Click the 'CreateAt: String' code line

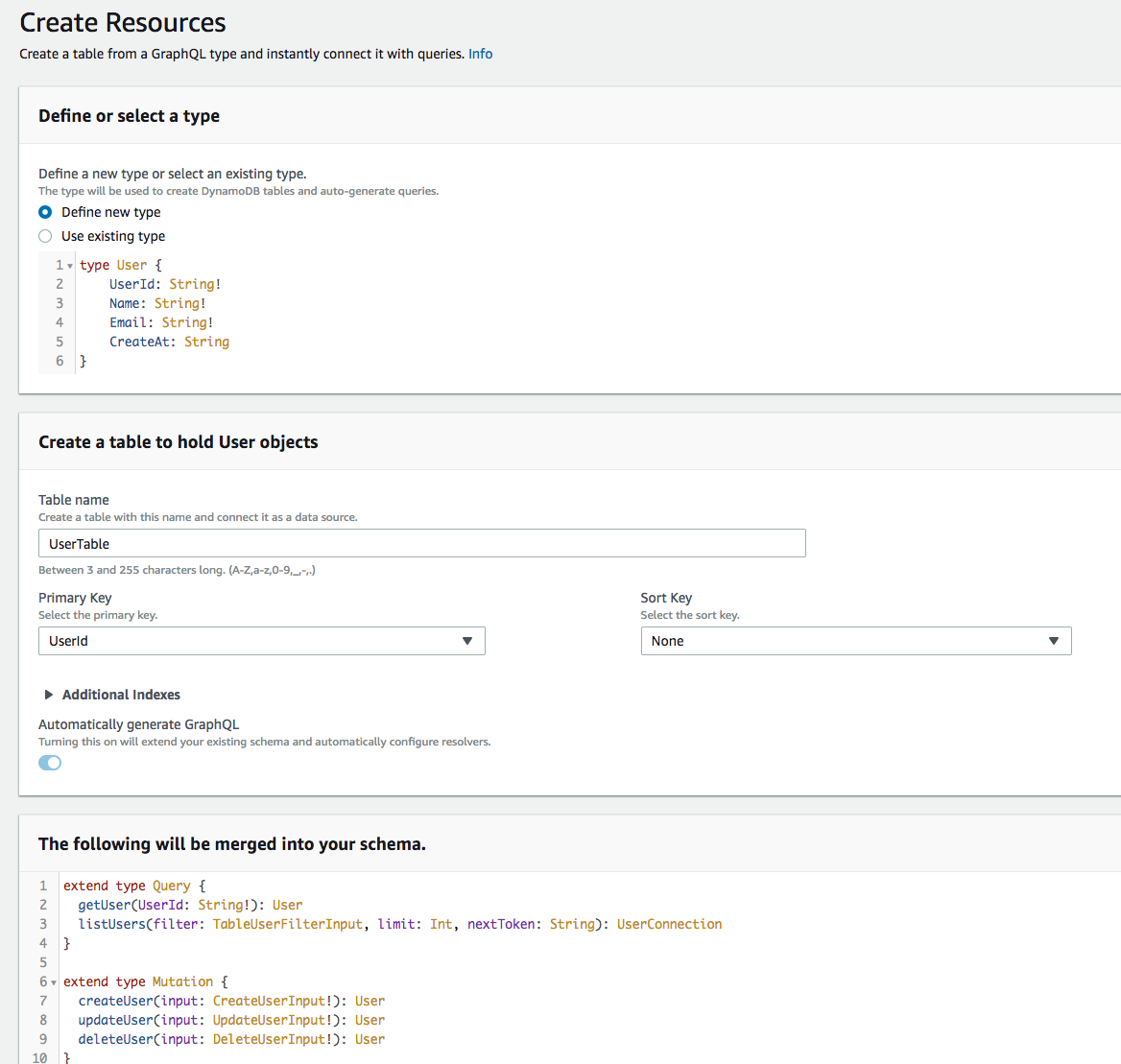click(x=170, y=343)
